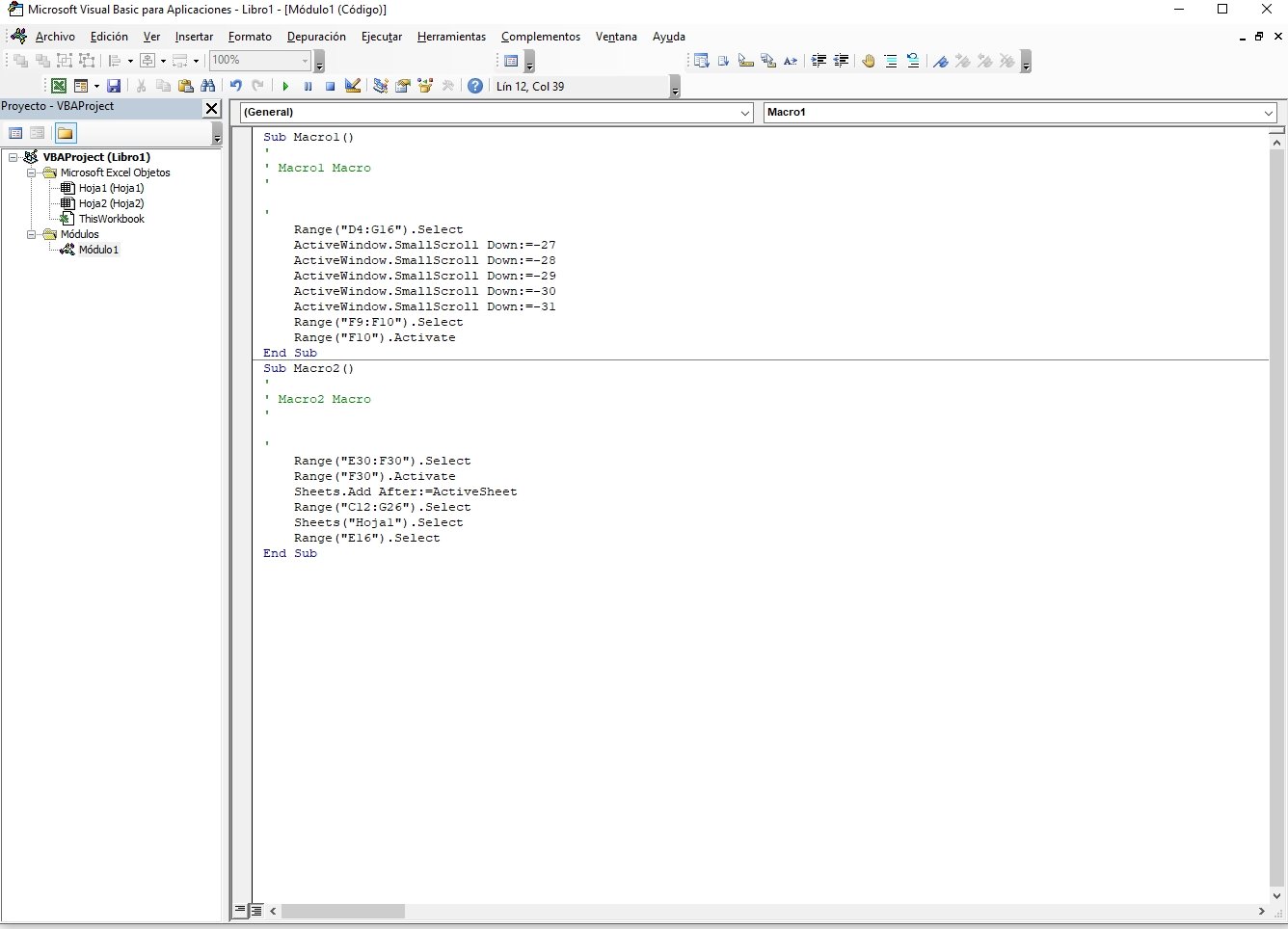Viewport: 1288px width, 929px height.
Task: Click the horizontal scrollbar thumb in code window
Action: click(x=343, y=911)
